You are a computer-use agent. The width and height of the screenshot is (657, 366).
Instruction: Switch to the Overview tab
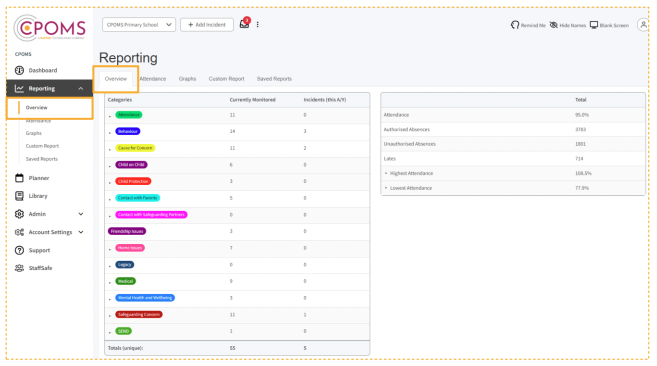point(116,79)
